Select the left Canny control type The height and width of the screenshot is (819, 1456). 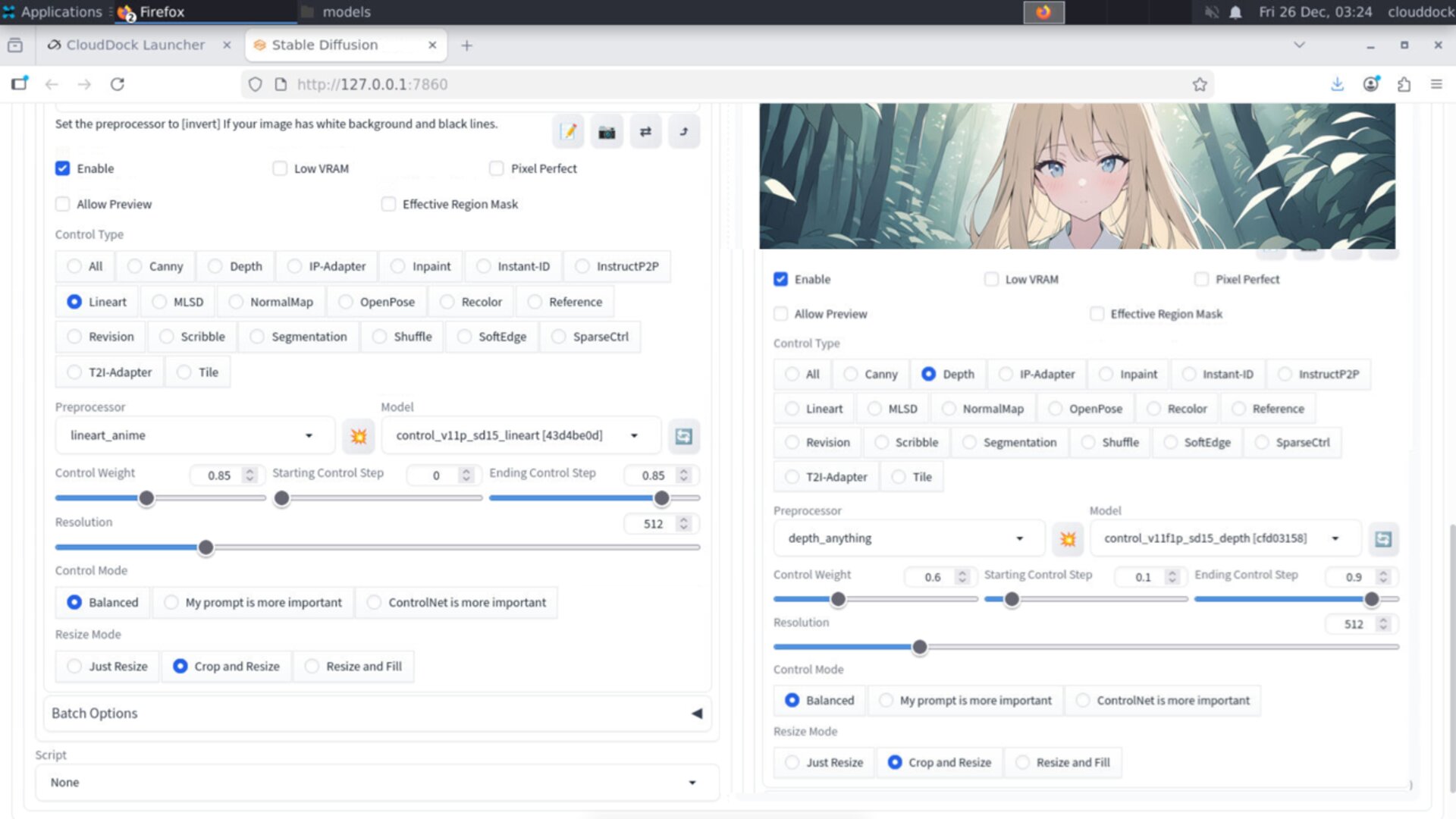coord(135,266)
